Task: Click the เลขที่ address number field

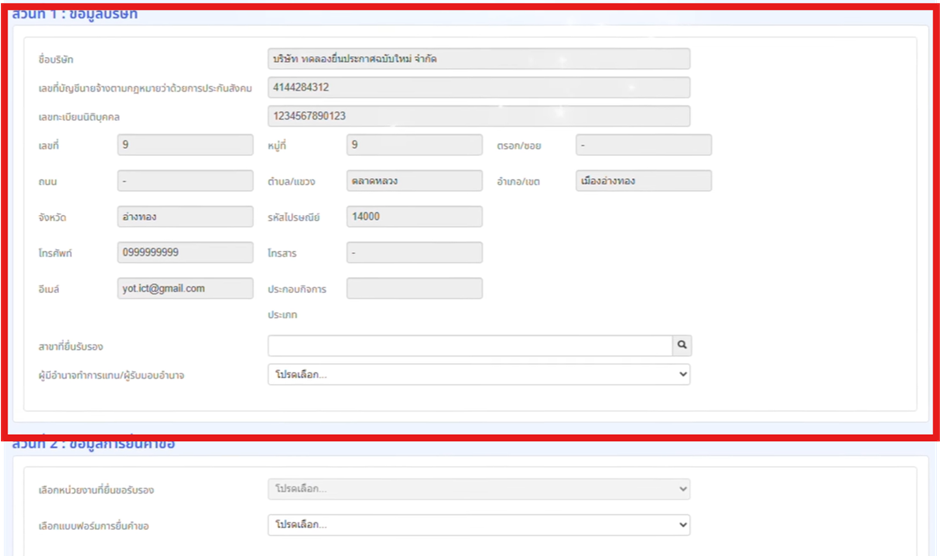Action: click(x=185, y=145)
